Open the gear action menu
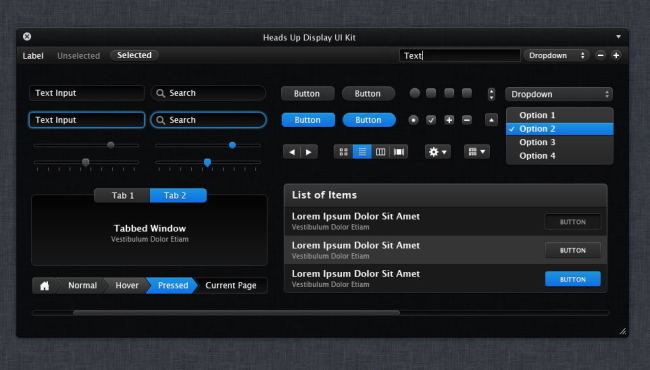This screenshot has width=650, height=370. tap(438, 152)
